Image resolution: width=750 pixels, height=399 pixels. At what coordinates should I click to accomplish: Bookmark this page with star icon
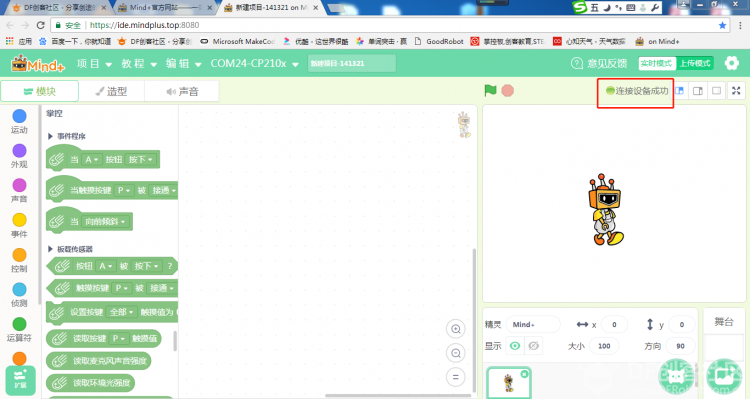click(722, 25)
